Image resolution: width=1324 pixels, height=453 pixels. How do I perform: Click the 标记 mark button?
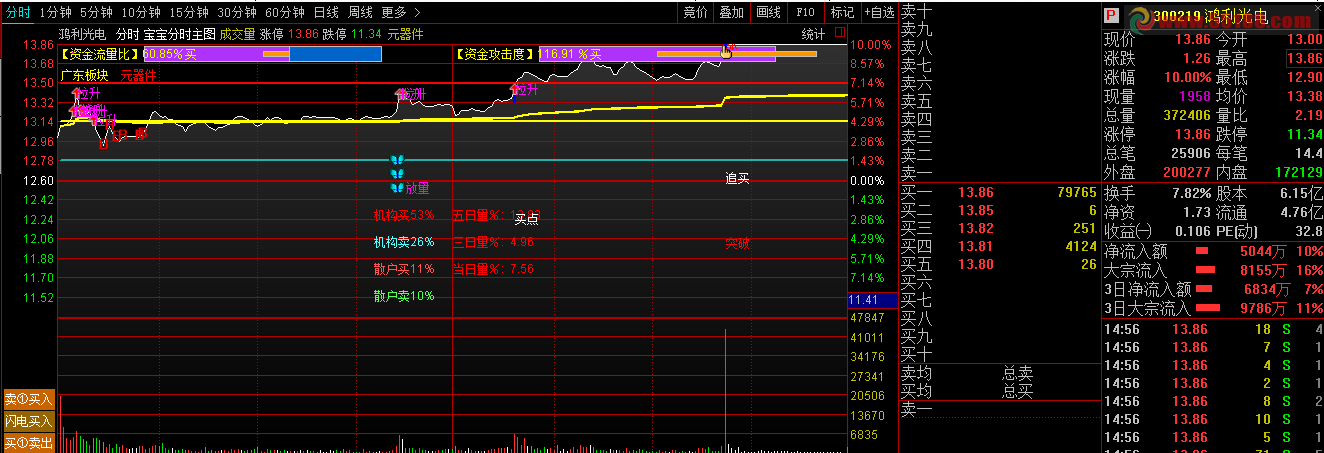coord(842,12)
